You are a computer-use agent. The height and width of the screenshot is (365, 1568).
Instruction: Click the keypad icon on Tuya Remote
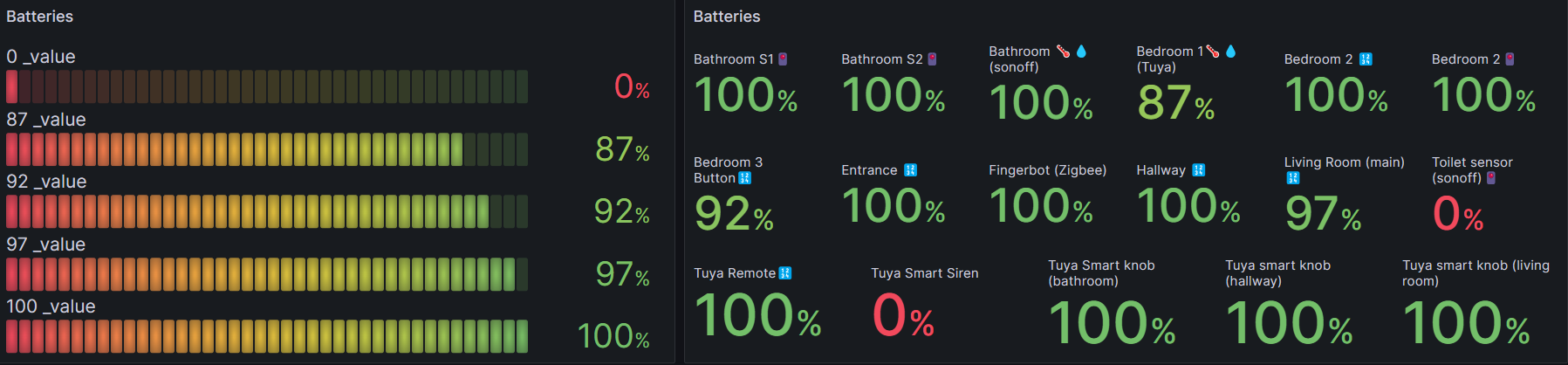pos(784,273)
